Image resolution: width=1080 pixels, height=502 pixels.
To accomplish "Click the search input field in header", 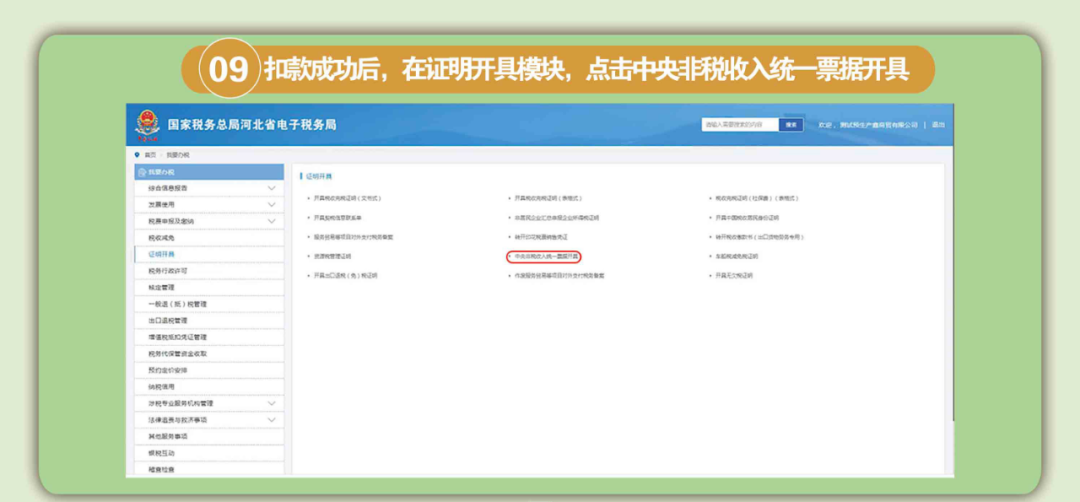I will tap(740, 125).
